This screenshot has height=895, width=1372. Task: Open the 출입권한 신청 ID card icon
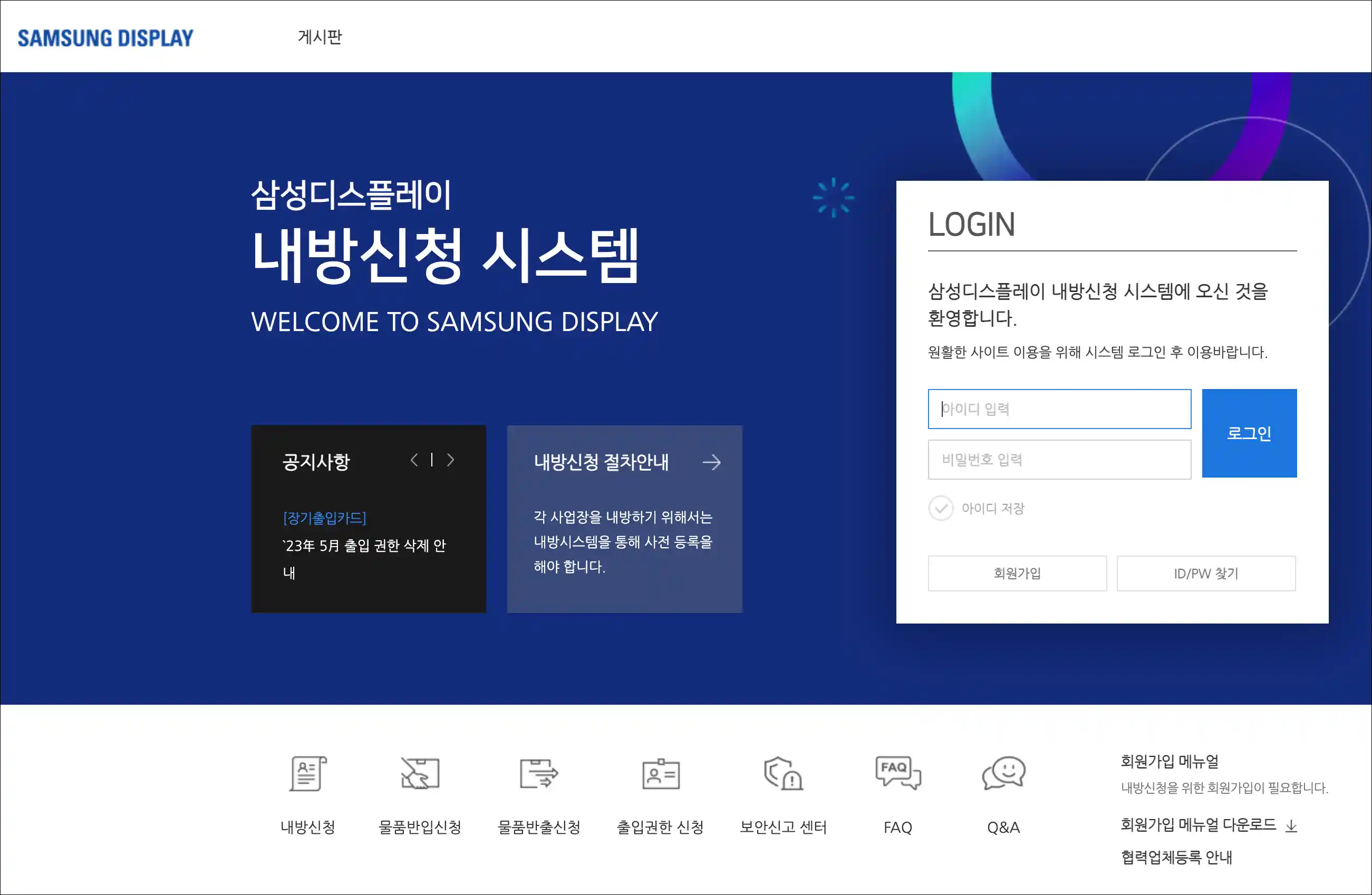(x=661, y=774)
